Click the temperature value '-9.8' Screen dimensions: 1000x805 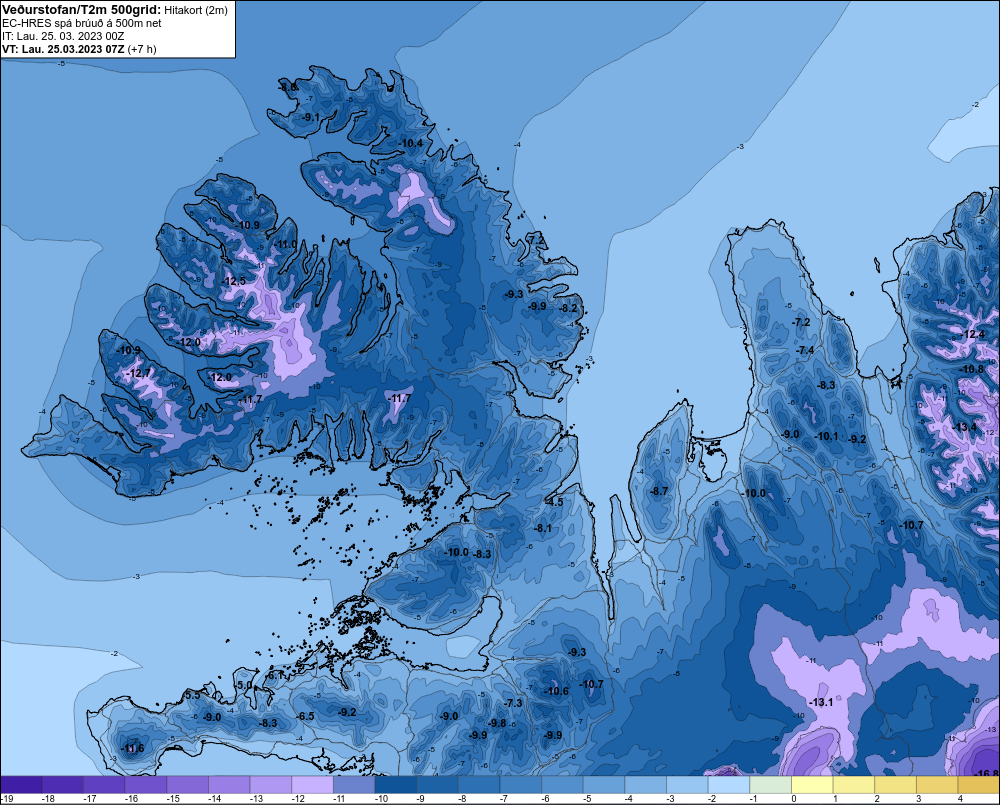497,723
